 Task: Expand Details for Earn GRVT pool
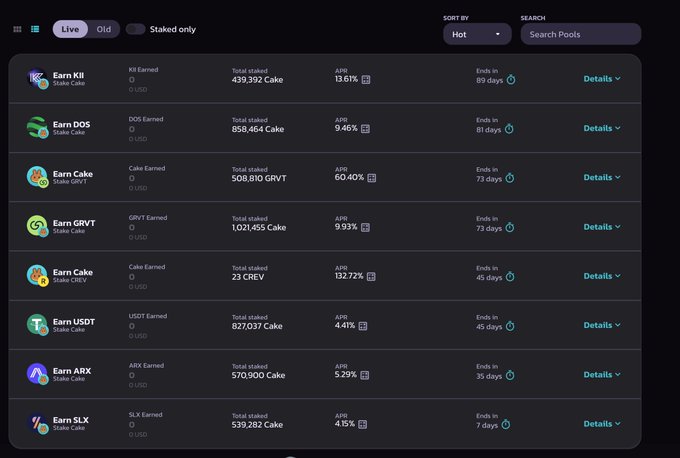pos(602,227)
